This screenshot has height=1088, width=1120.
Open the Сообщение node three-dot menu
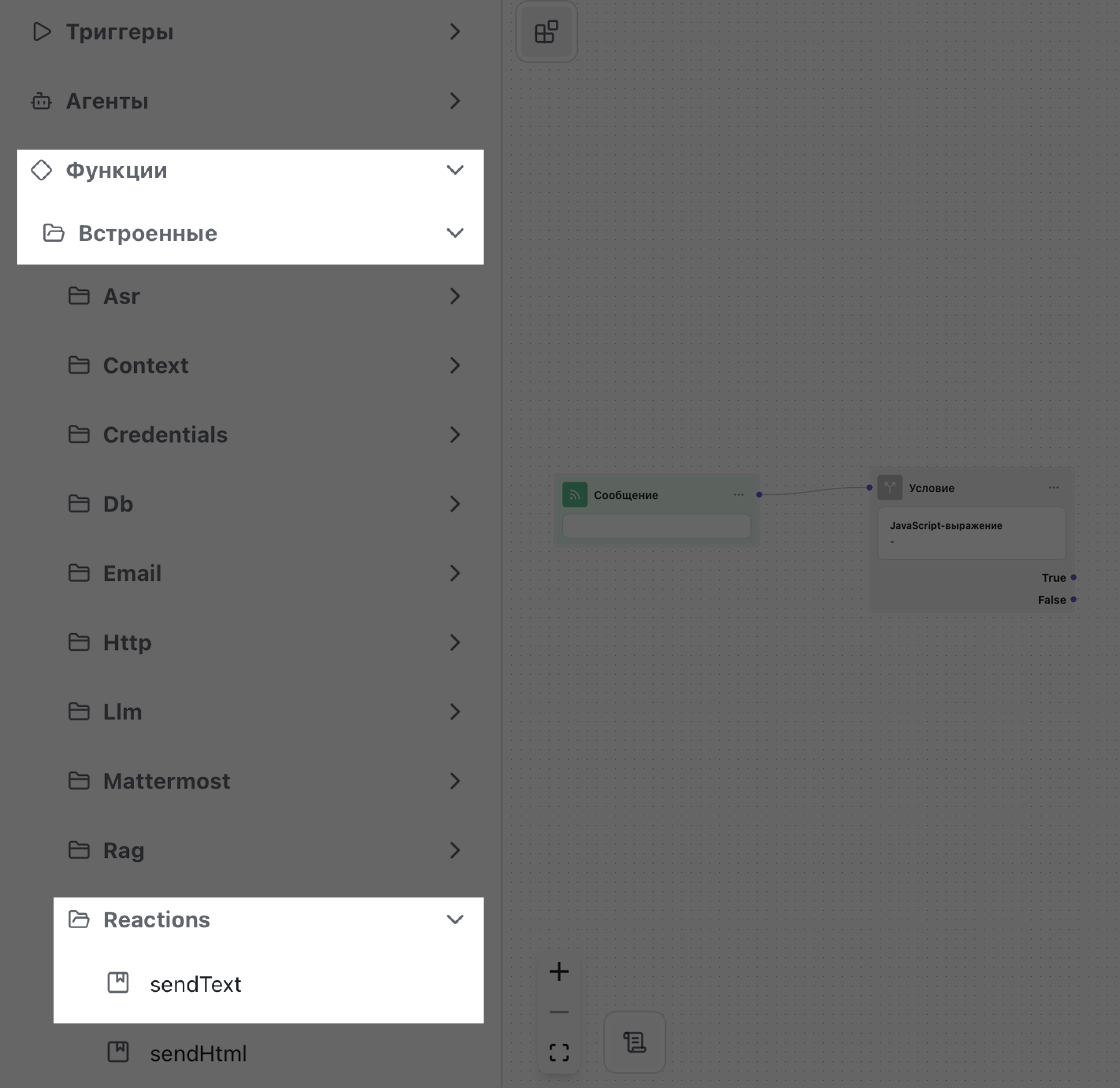coord(738,495)
